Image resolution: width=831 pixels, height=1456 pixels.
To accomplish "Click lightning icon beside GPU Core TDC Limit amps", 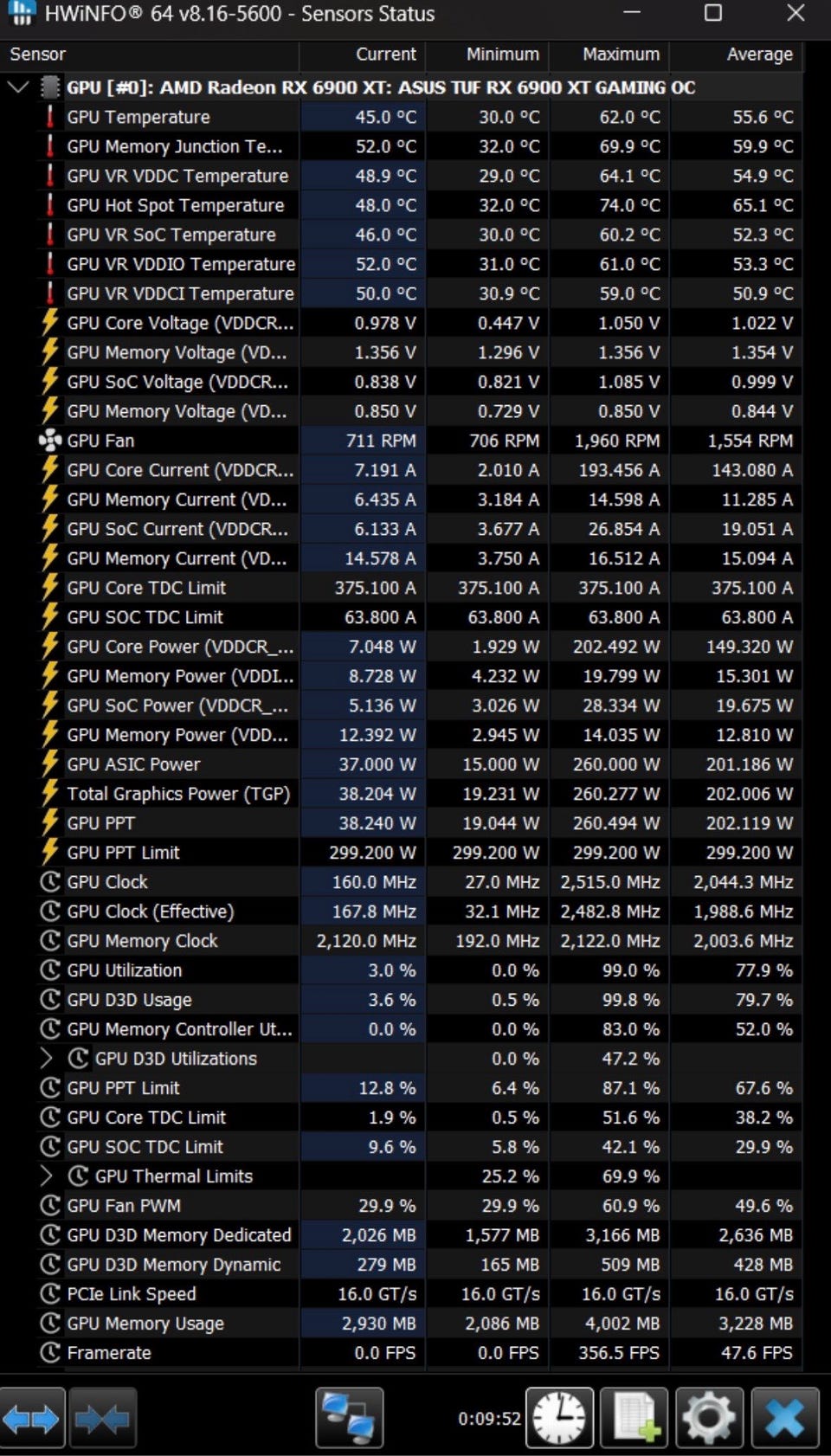I will 50,588.
